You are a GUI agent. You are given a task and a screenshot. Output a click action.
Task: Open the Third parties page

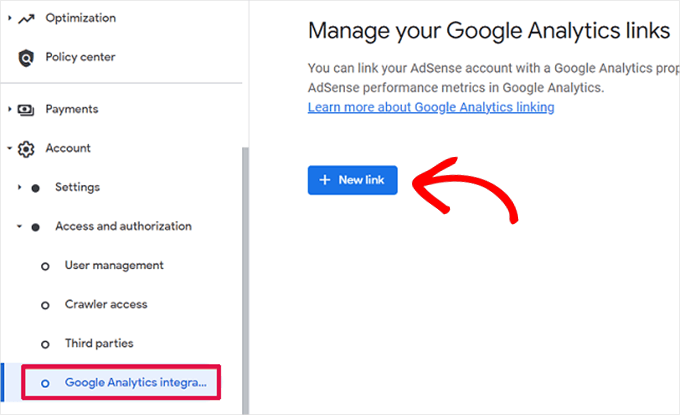99,343
